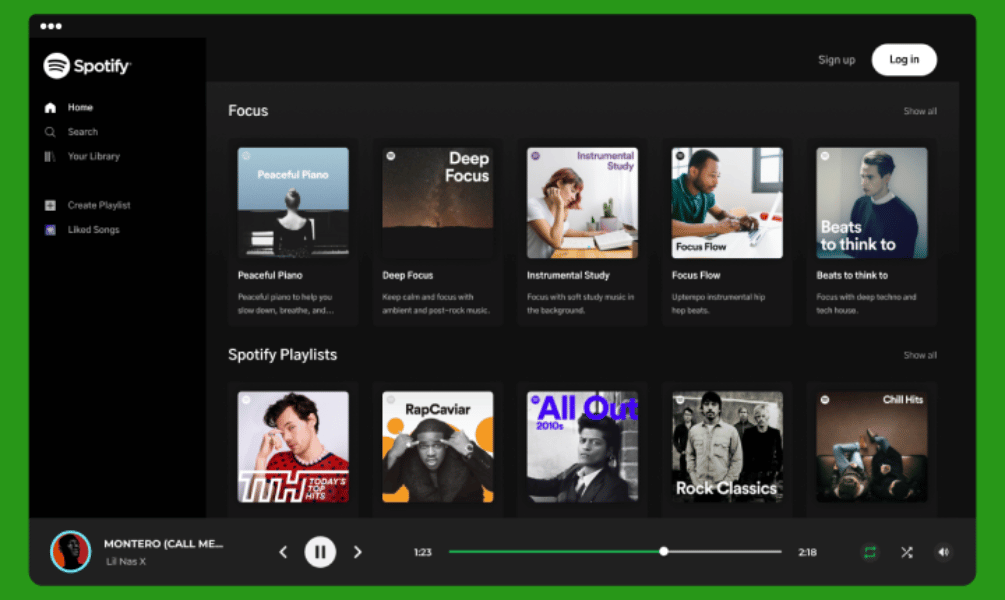Toggle the repeat mode
The image size is (1005, 600).
[x=870, y=552]
